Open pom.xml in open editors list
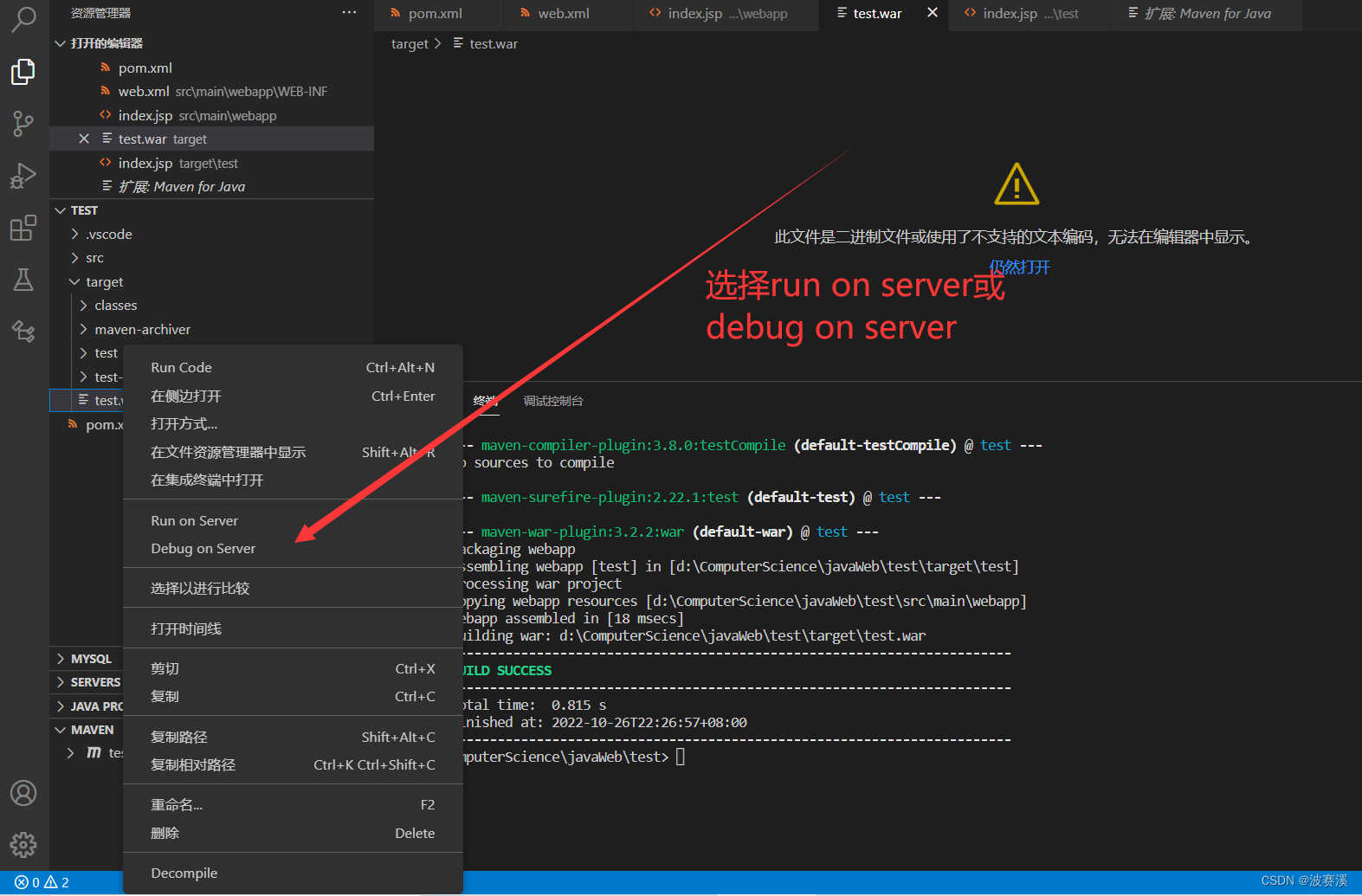 pyautogui.click(x=211, y=68)
